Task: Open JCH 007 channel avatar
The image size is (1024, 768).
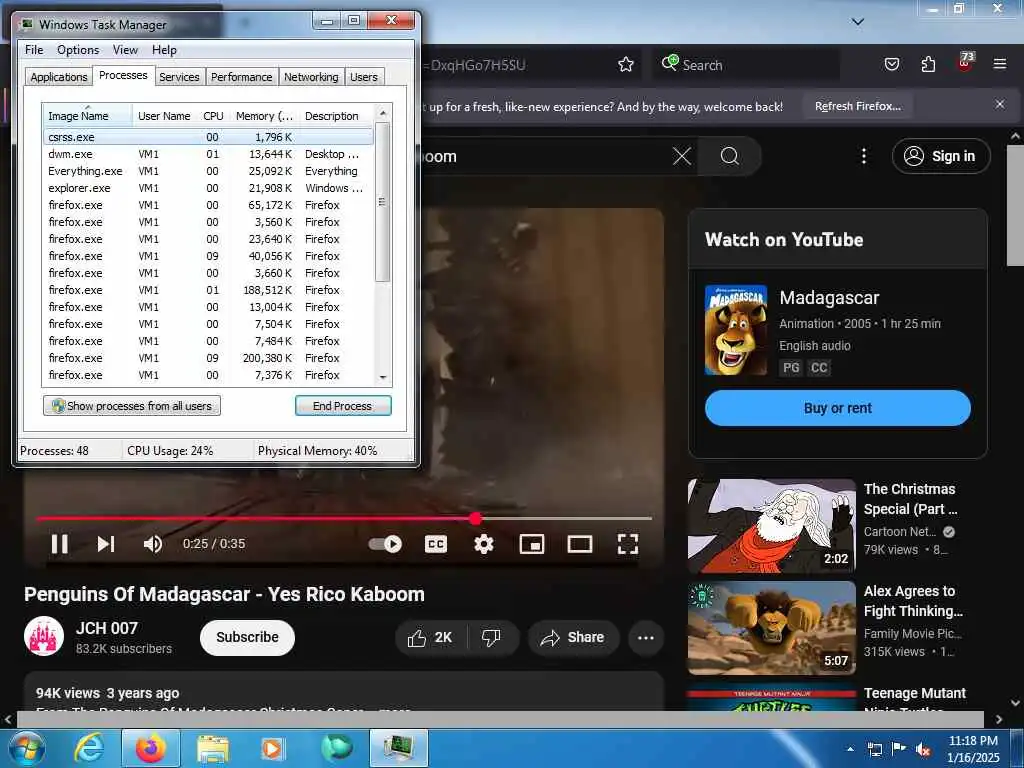Action: pyautogui.click(x=44, y=636)
